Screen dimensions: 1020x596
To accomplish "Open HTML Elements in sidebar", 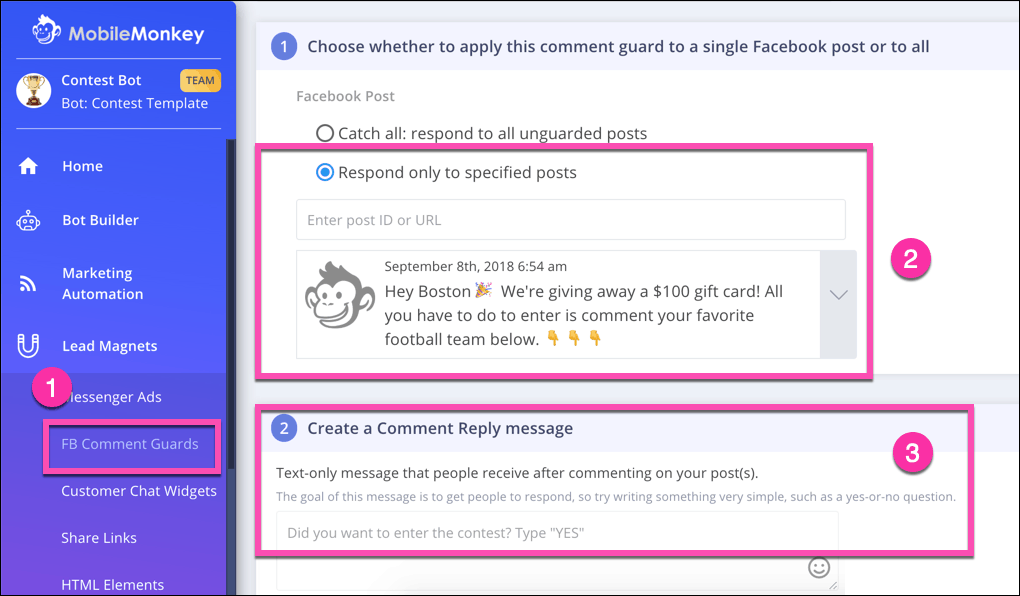I will 113,585.
